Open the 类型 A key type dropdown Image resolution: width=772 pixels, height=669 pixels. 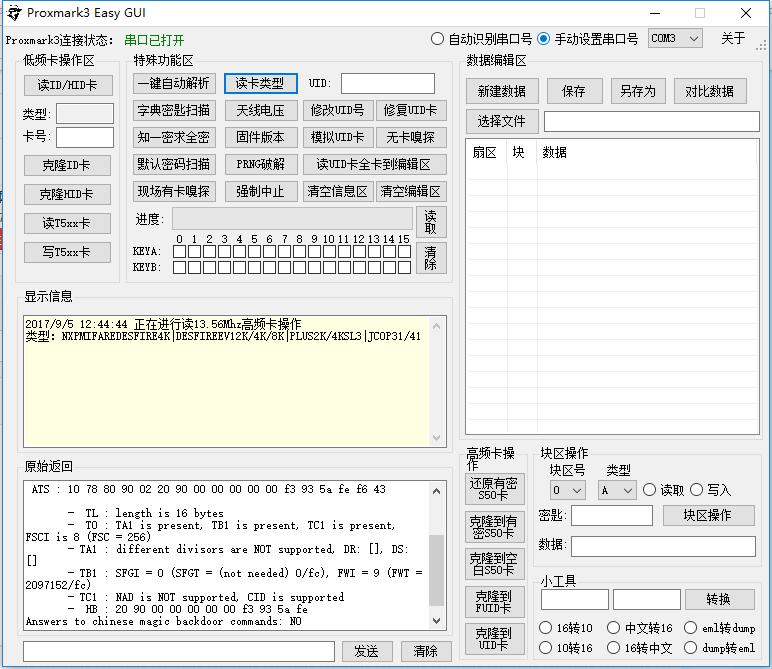(x=617, y=490)
